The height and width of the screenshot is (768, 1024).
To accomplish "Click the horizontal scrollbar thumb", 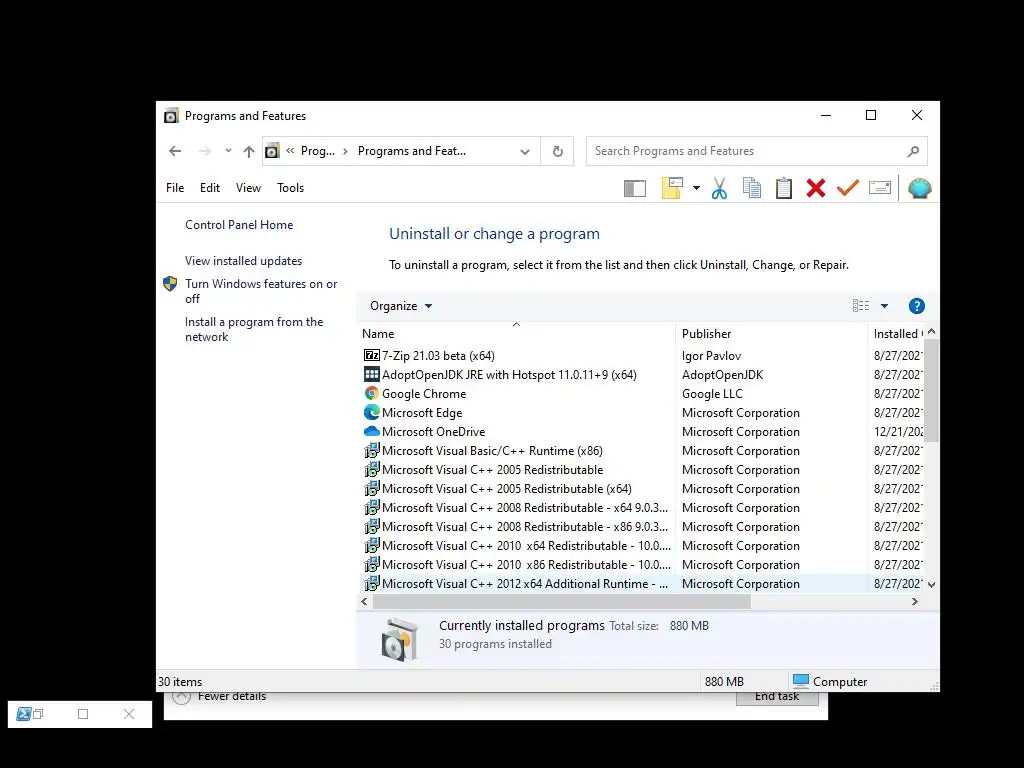I will [562, 601].
